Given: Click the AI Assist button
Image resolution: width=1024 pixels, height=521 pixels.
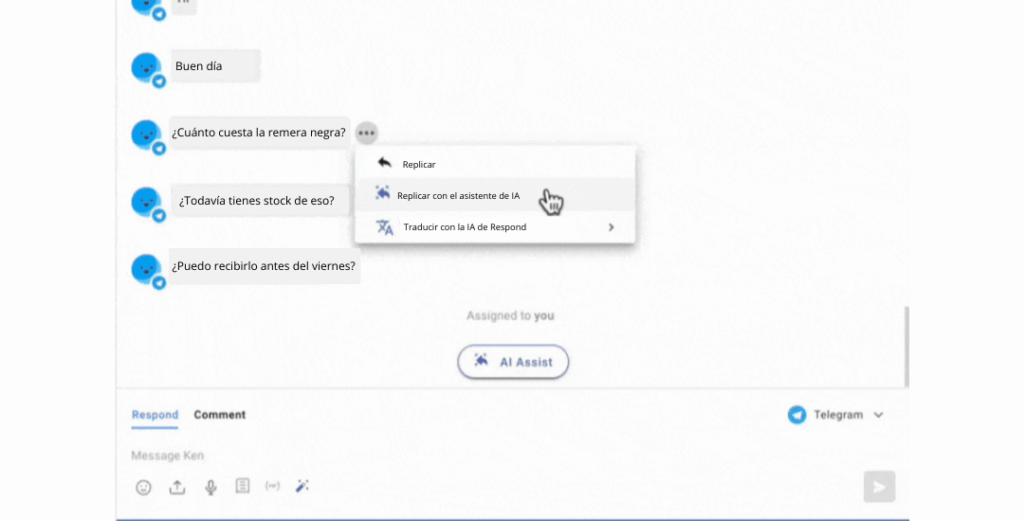Looking at the screenshot, I should (513, 362).
